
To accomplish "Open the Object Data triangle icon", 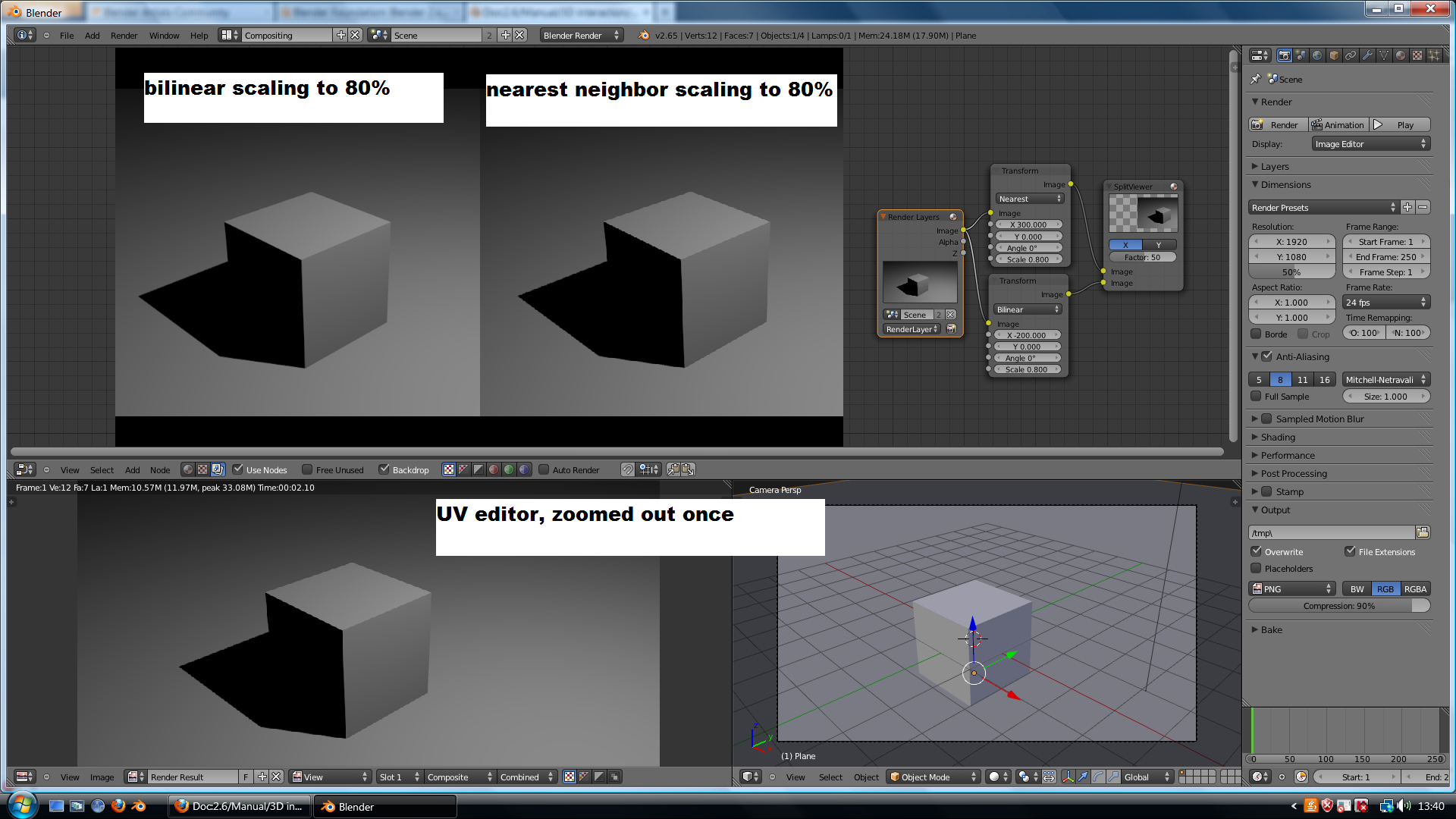I will point(1384,55).
